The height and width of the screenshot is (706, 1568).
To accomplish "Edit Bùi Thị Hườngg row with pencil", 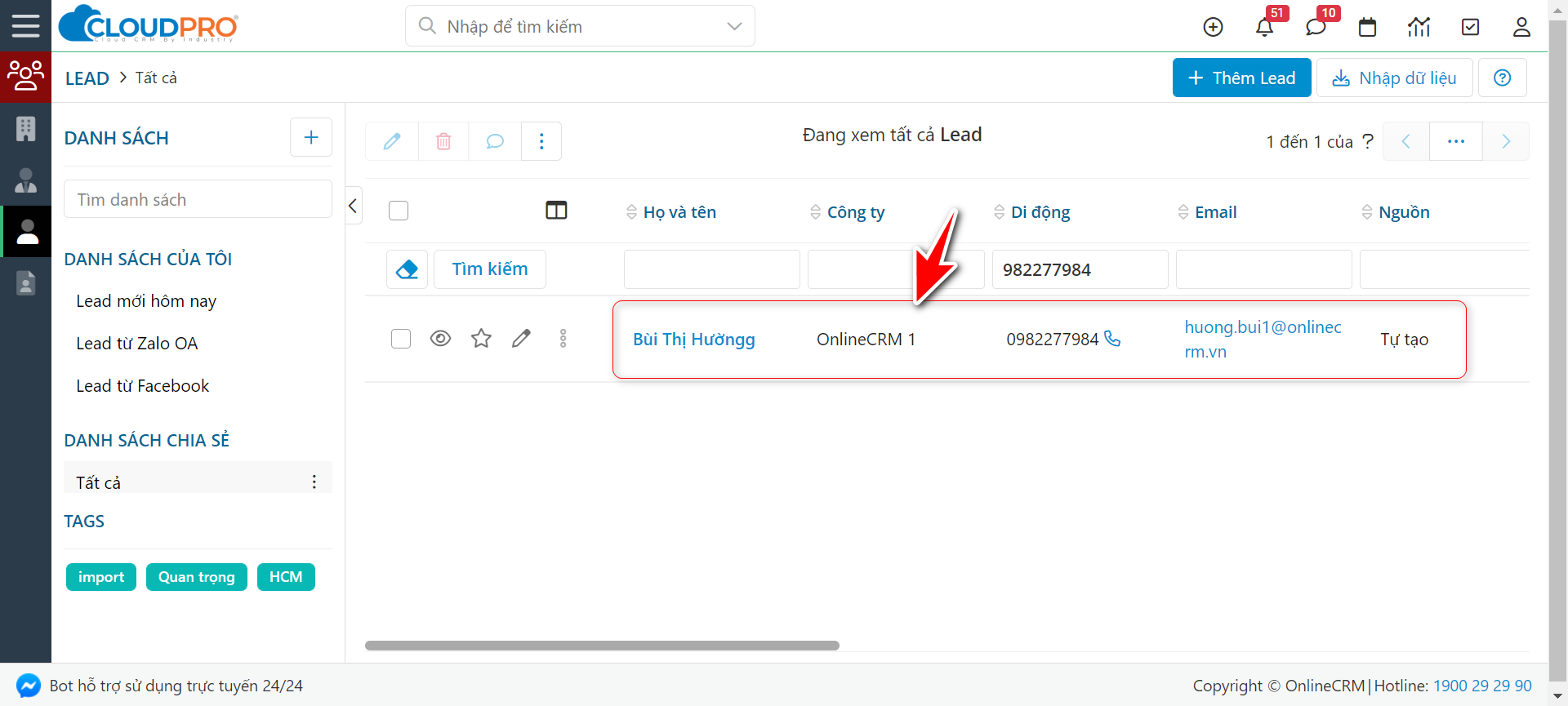I will point(521,338).
